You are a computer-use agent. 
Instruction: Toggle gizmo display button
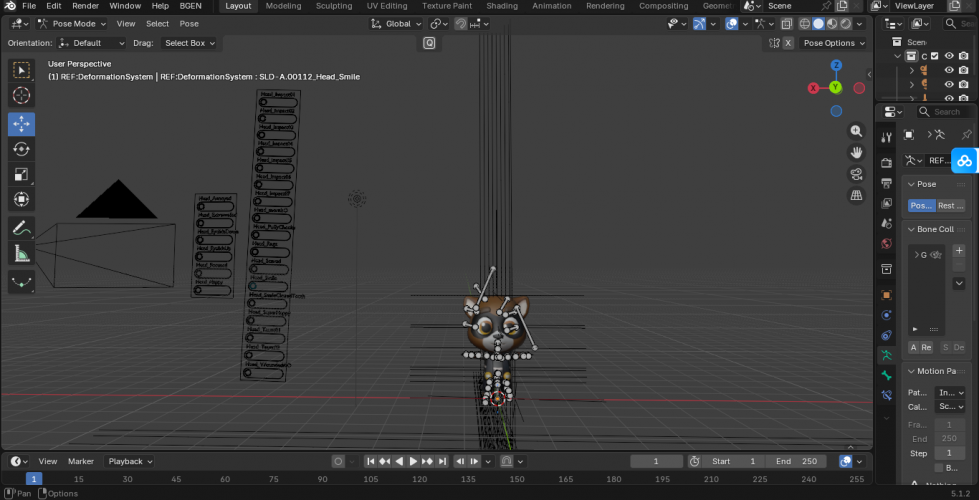click(x=700, y=24)
